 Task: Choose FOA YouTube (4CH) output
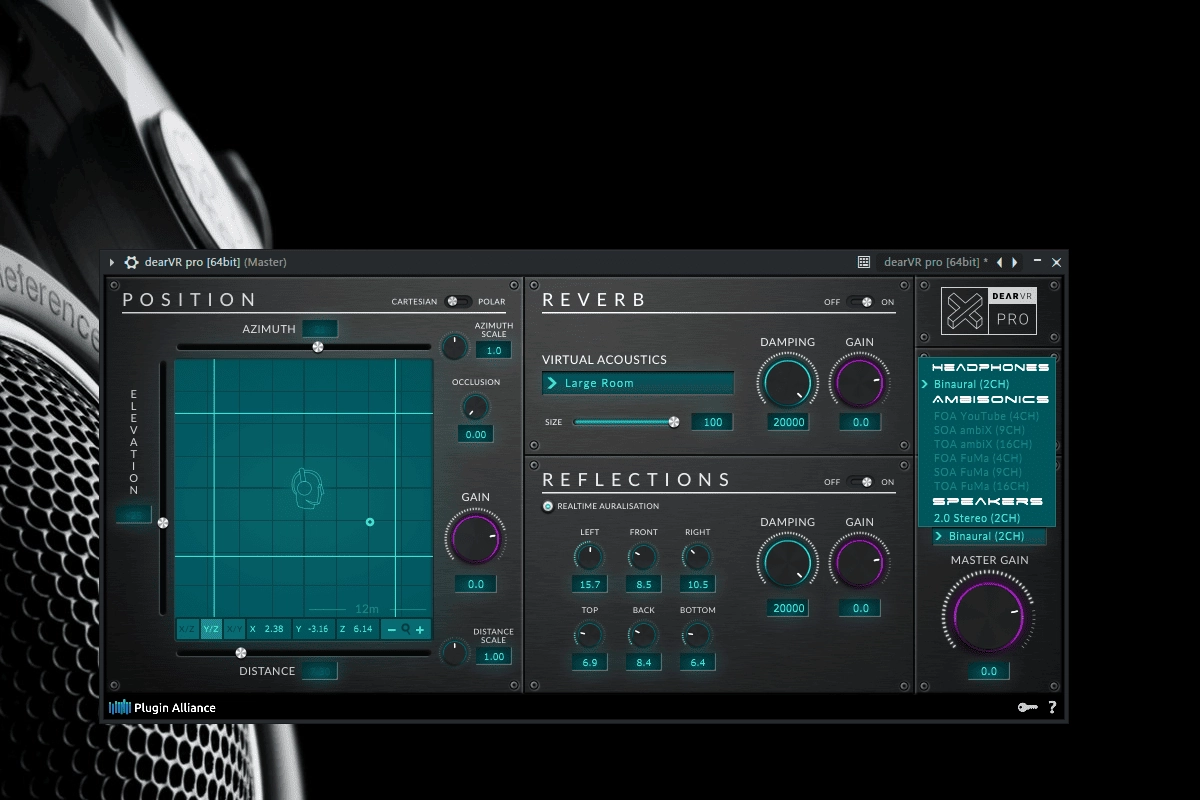pos(987,416)
